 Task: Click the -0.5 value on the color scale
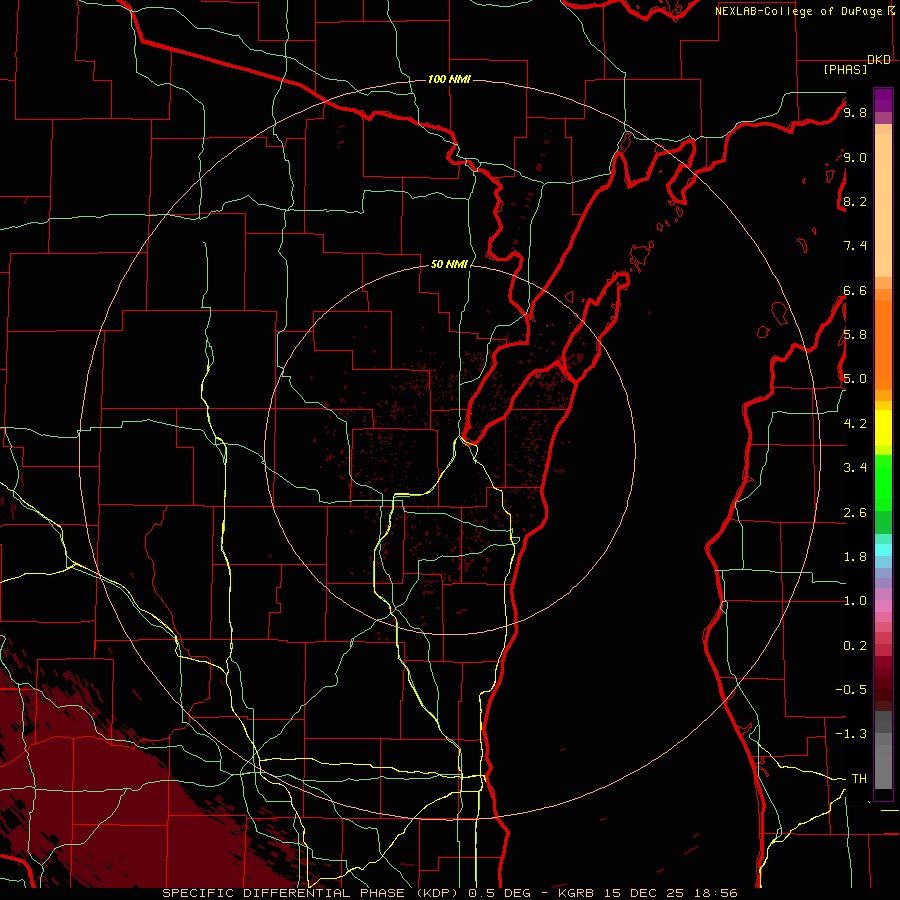(851, 689)
